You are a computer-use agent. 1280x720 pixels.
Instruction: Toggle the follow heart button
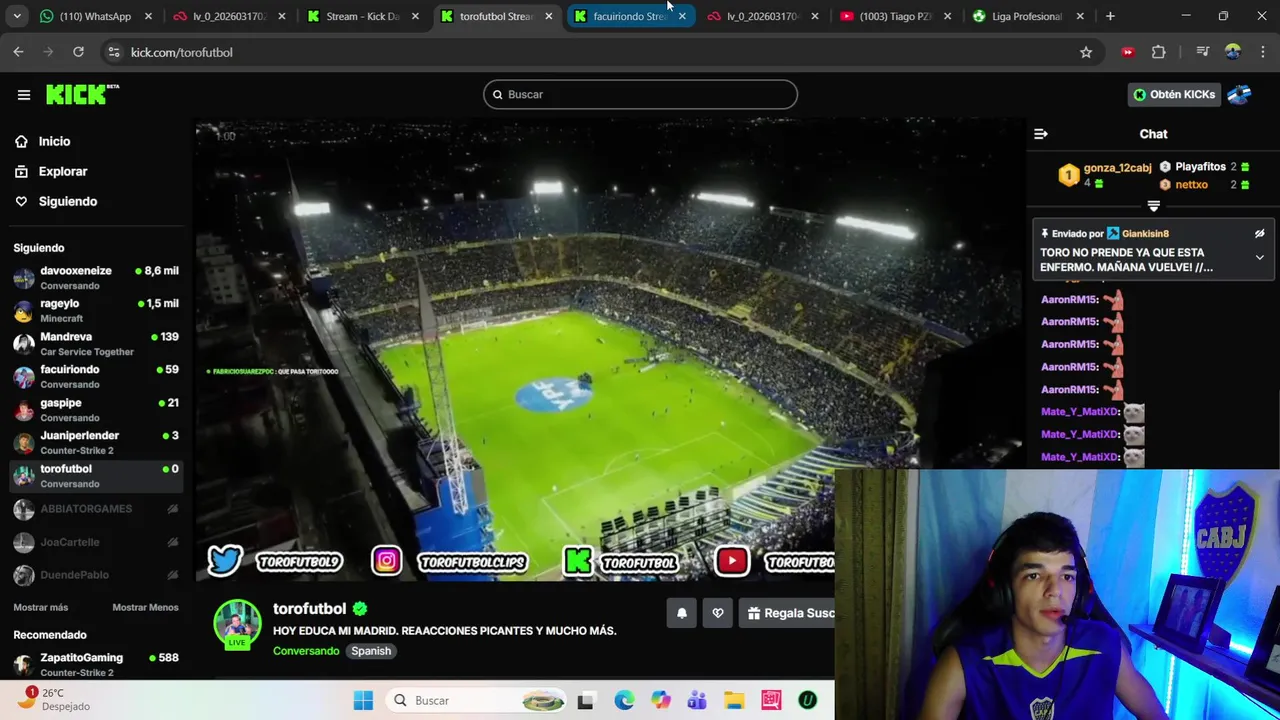[x=717, y=613]
